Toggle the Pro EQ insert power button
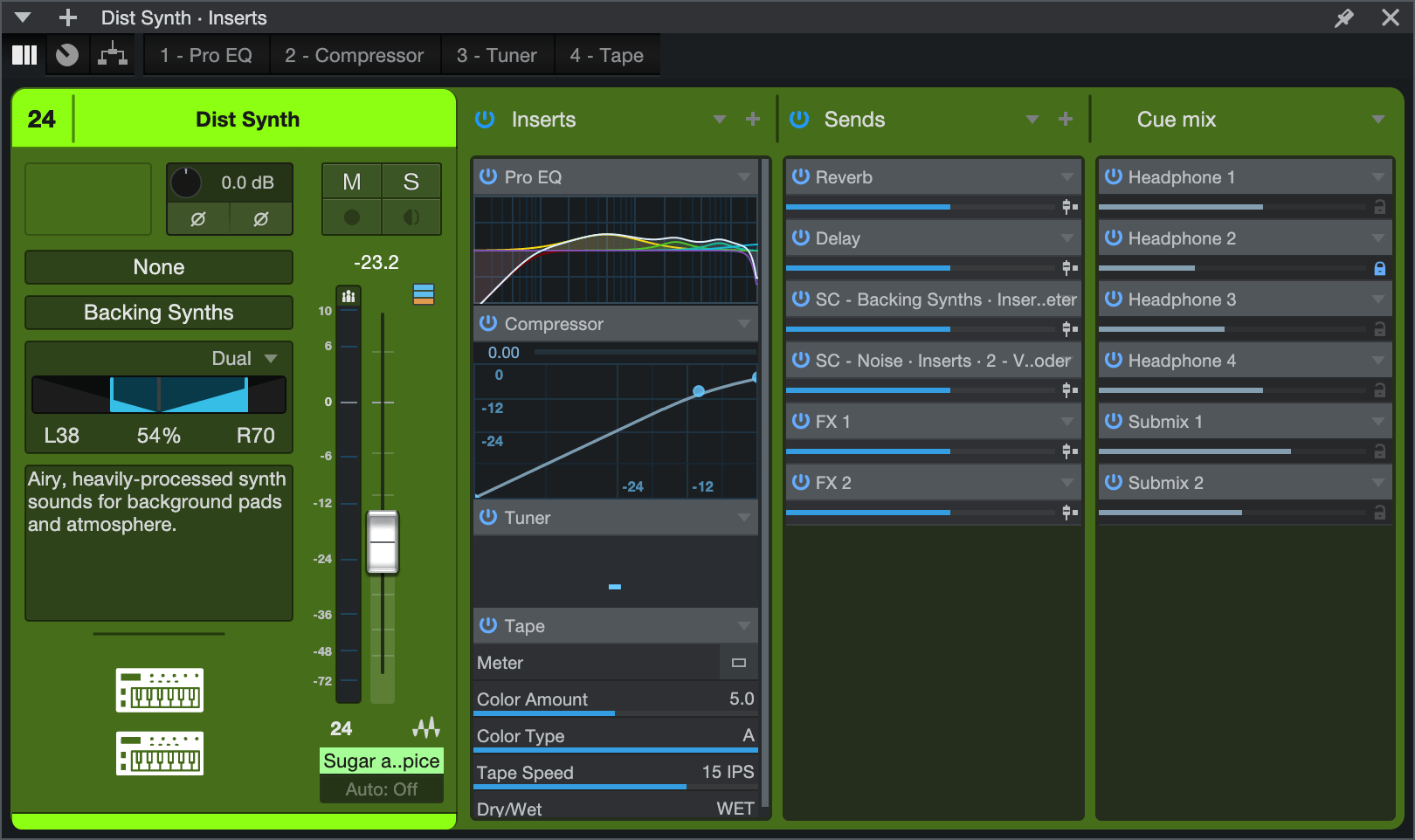Screen dimensions: 1415x840 pyautogui.click(x=487, y=177)
